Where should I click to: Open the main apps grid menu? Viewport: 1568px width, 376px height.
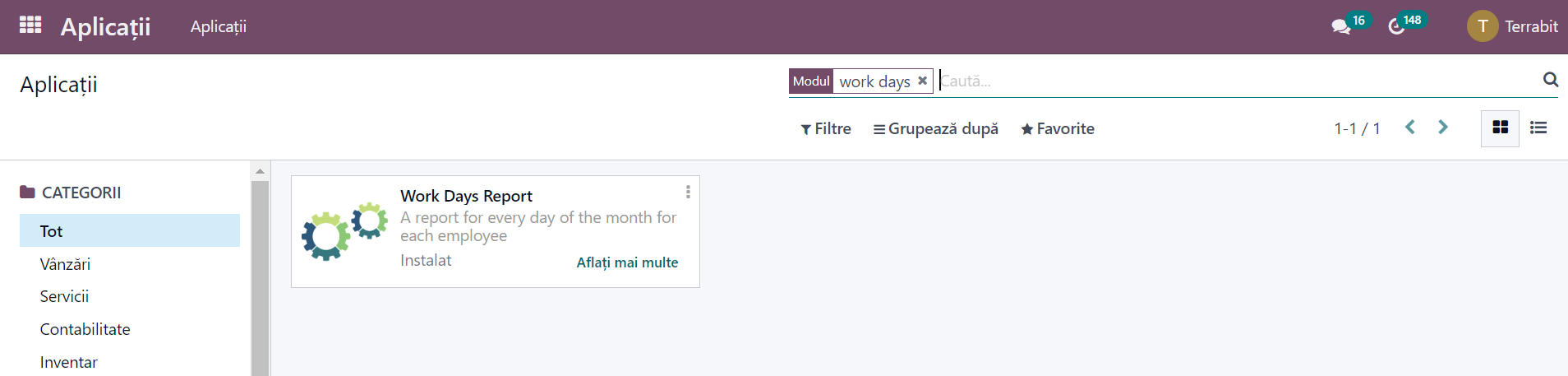(30, 26)
